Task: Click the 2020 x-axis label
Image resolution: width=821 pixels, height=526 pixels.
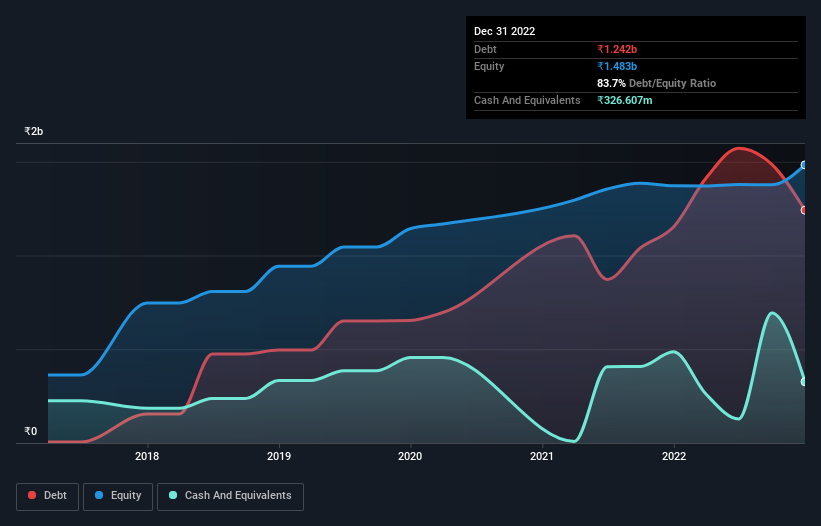Action: (x=410, y=456)
